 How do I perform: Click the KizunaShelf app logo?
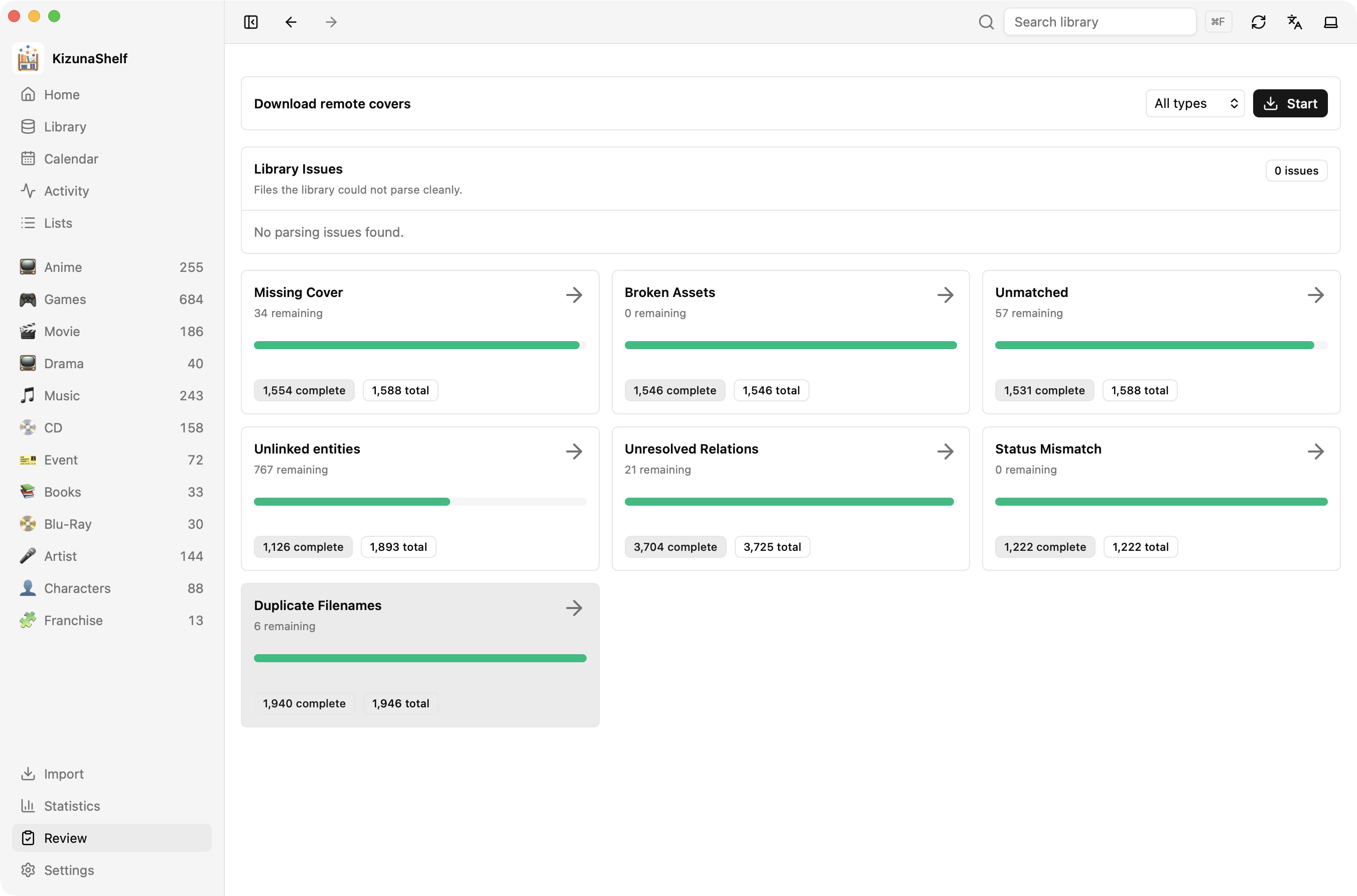pyautogui.click(x=28, y=58)
